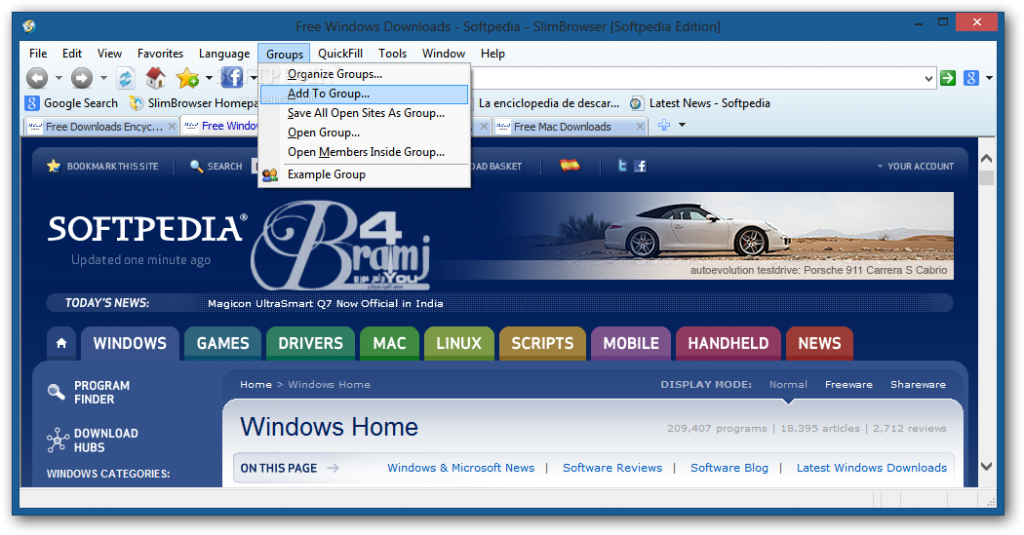Open the LINUX category tab
This screenshot has width=1024, height=535.
[458, 343]
